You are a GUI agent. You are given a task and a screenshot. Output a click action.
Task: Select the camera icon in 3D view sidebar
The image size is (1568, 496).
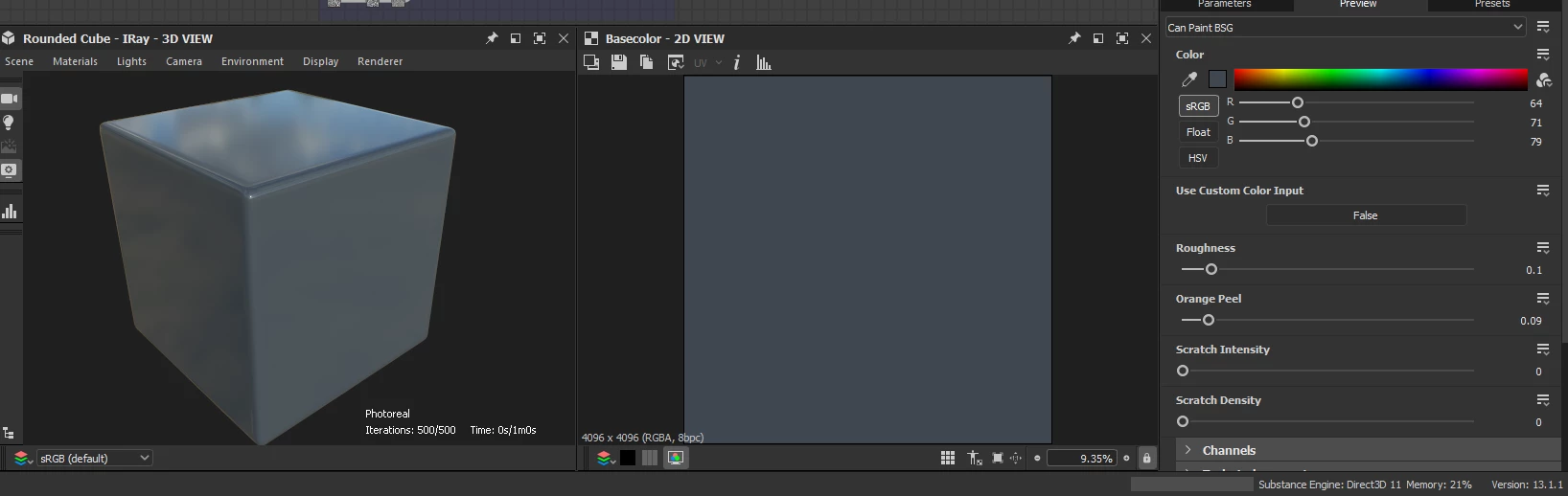point(10,99)
